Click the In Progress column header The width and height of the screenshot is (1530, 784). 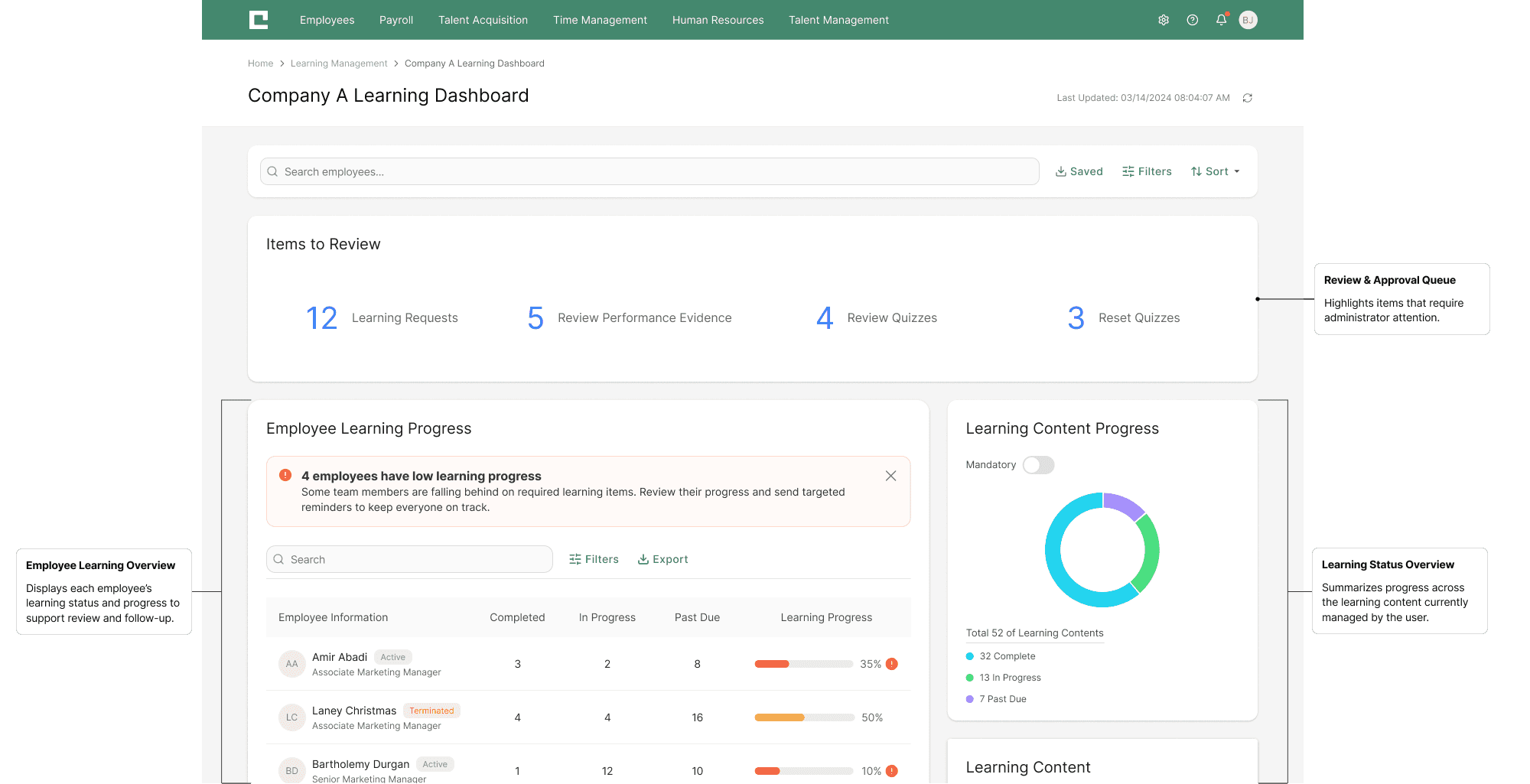click(x=607, y=617)
